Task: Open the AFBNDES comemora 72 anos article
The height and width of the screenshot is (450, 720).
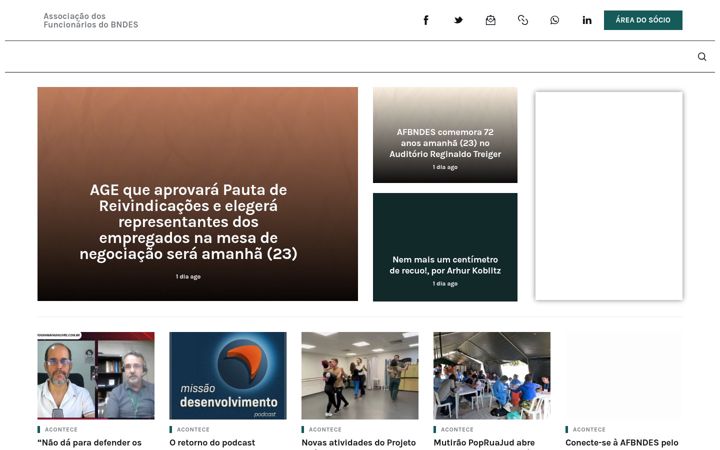Action: click(445, 143)
